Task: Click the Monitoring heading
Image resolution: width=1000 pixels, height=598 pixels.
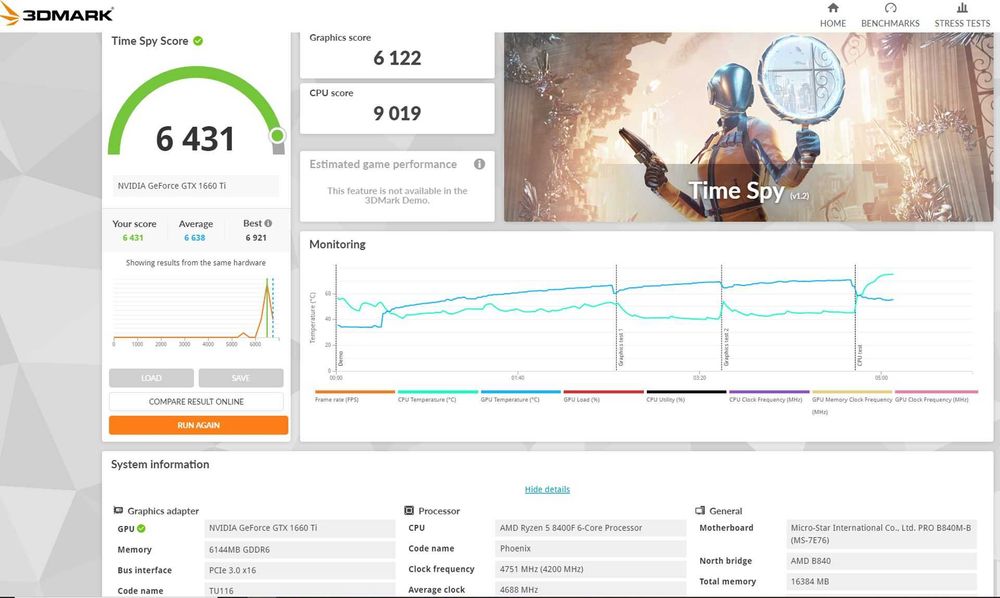Action: point(337,245)
